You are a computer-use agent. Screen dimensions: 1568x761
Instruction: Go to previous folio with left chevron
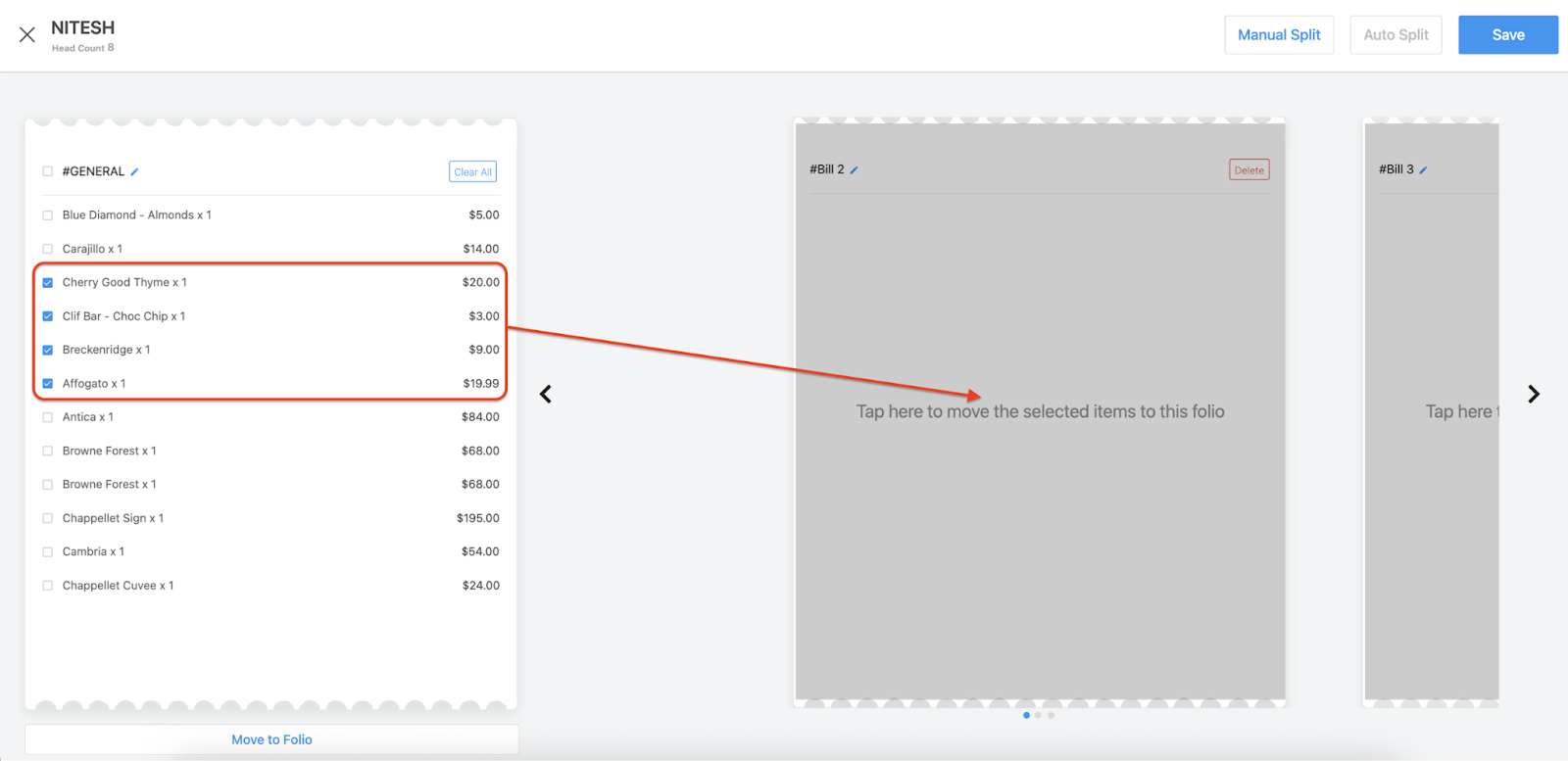click(546, 395)
